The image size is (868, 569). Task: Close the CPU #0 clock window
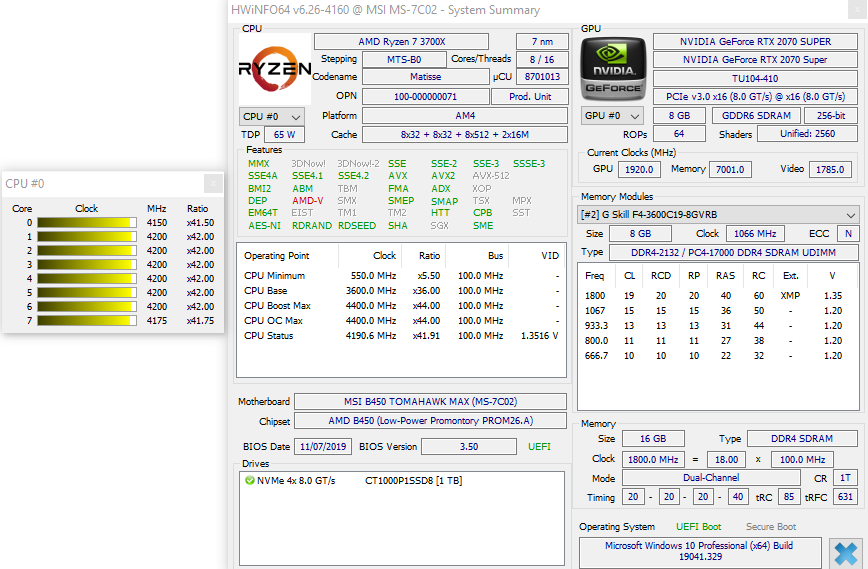click(x=213, y=183)
